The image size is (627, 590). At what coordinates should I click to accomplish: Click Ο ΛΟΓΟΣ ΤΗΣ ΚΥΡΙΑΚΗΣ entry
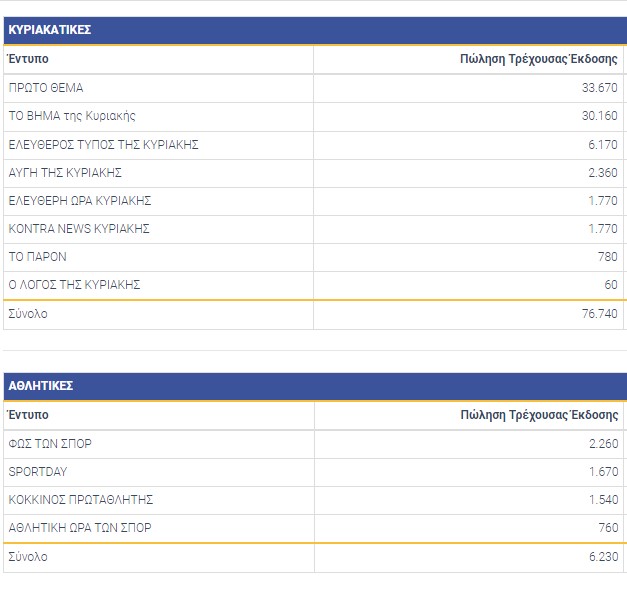pyautogui.click(x=74, y=285)
